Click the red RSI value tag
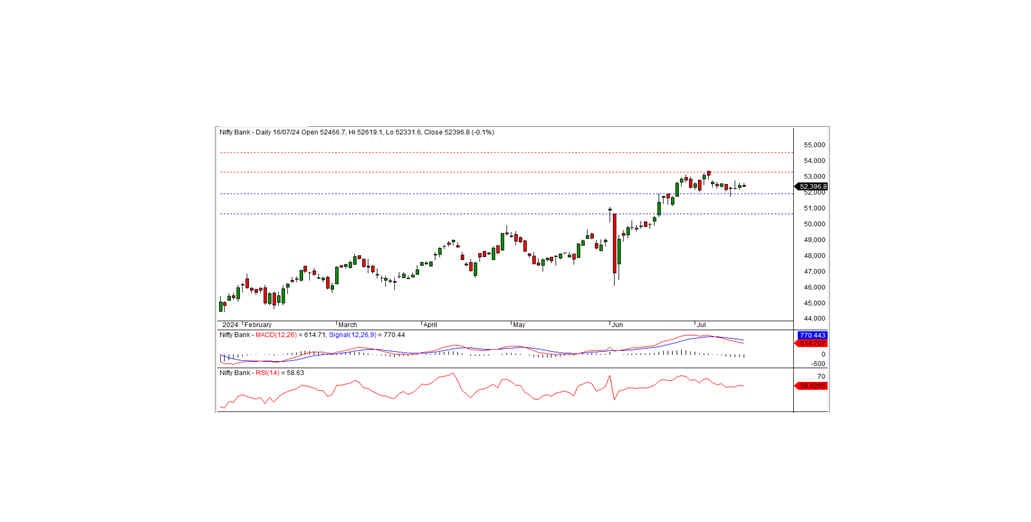1031x522 pixels. (811, 385)
